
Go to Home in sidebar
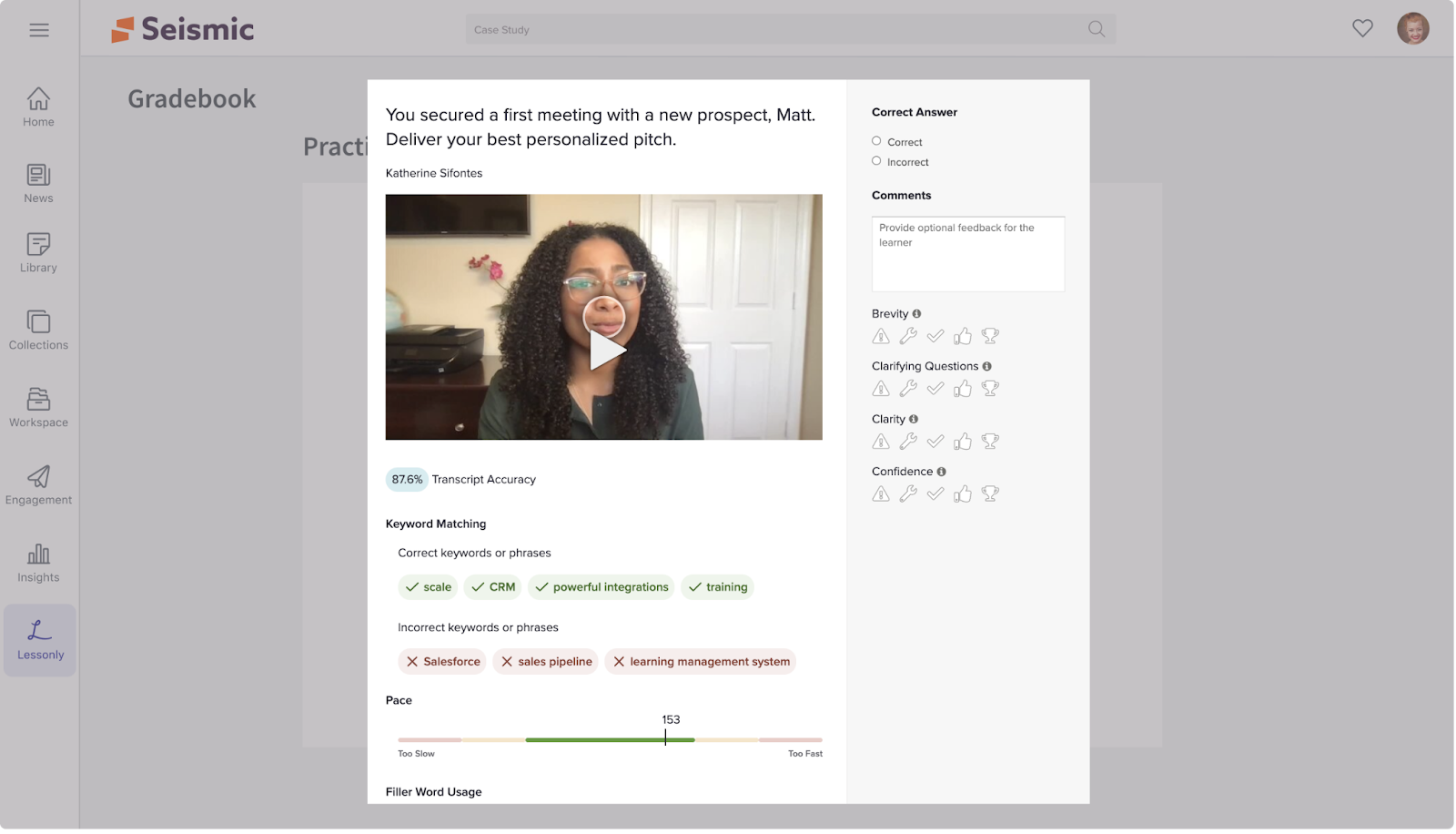coord(39,107)
